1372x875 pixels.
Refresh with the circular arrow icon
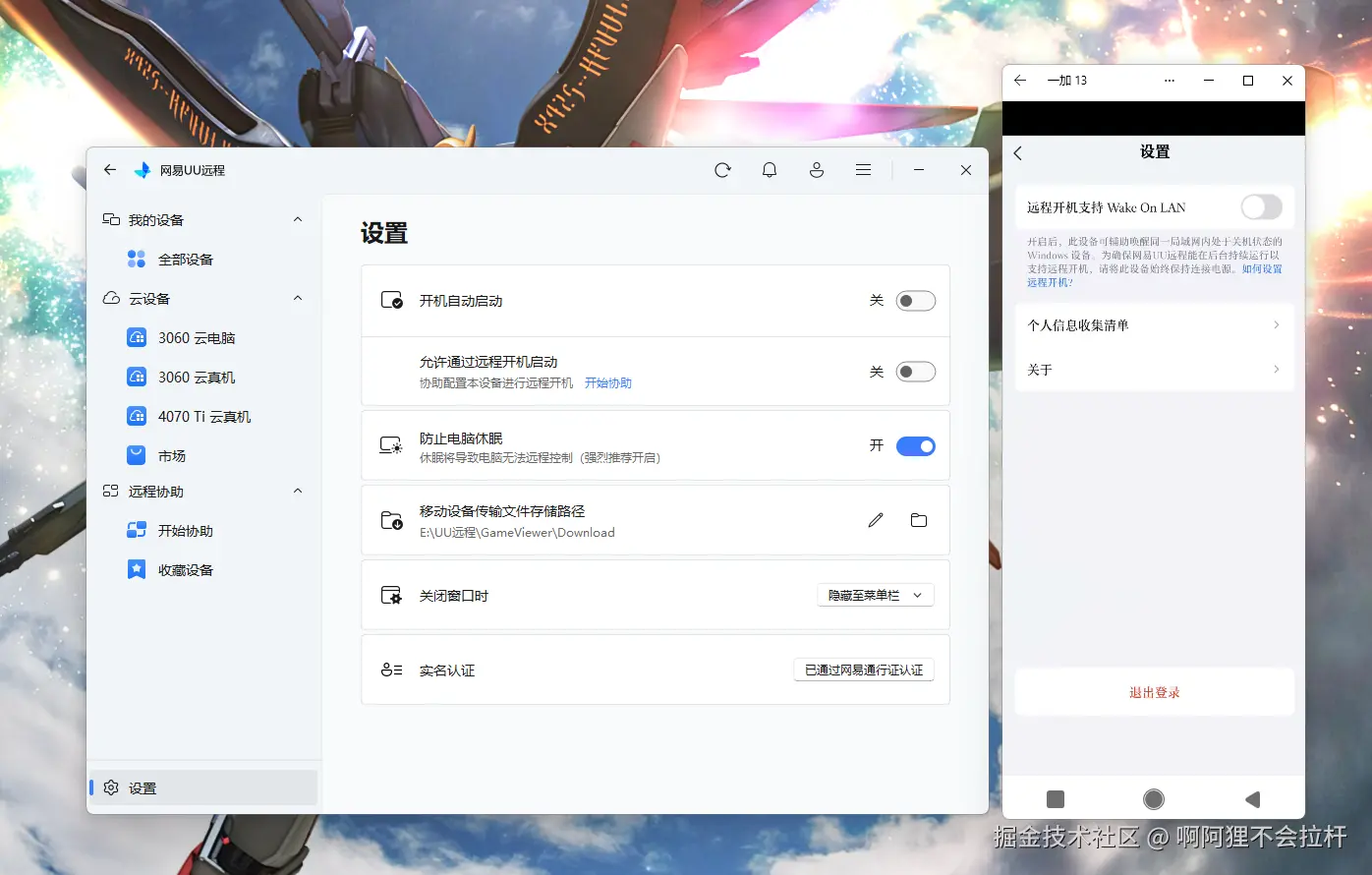[722, 170]
